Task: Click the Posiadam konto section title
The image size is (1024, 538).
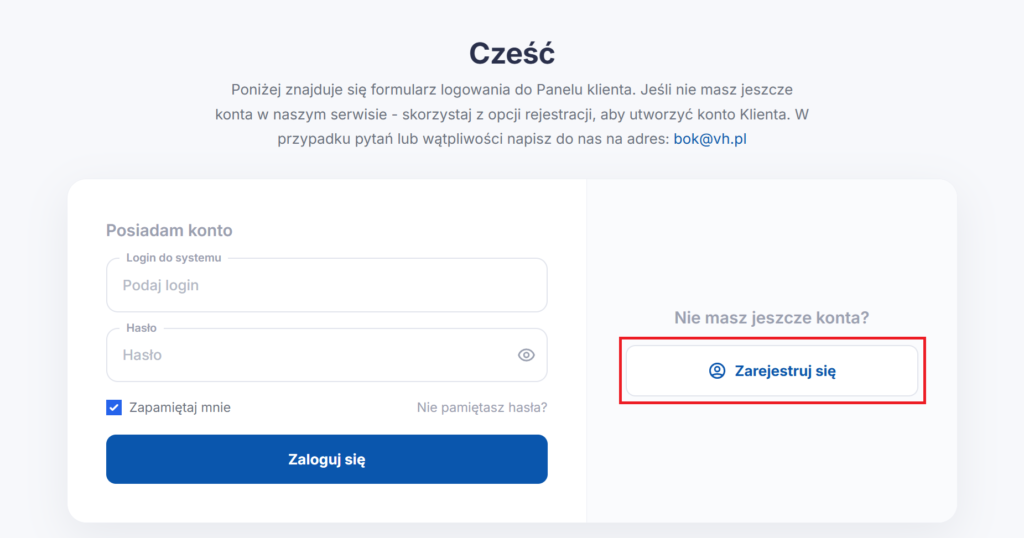Action: [169, 230]
